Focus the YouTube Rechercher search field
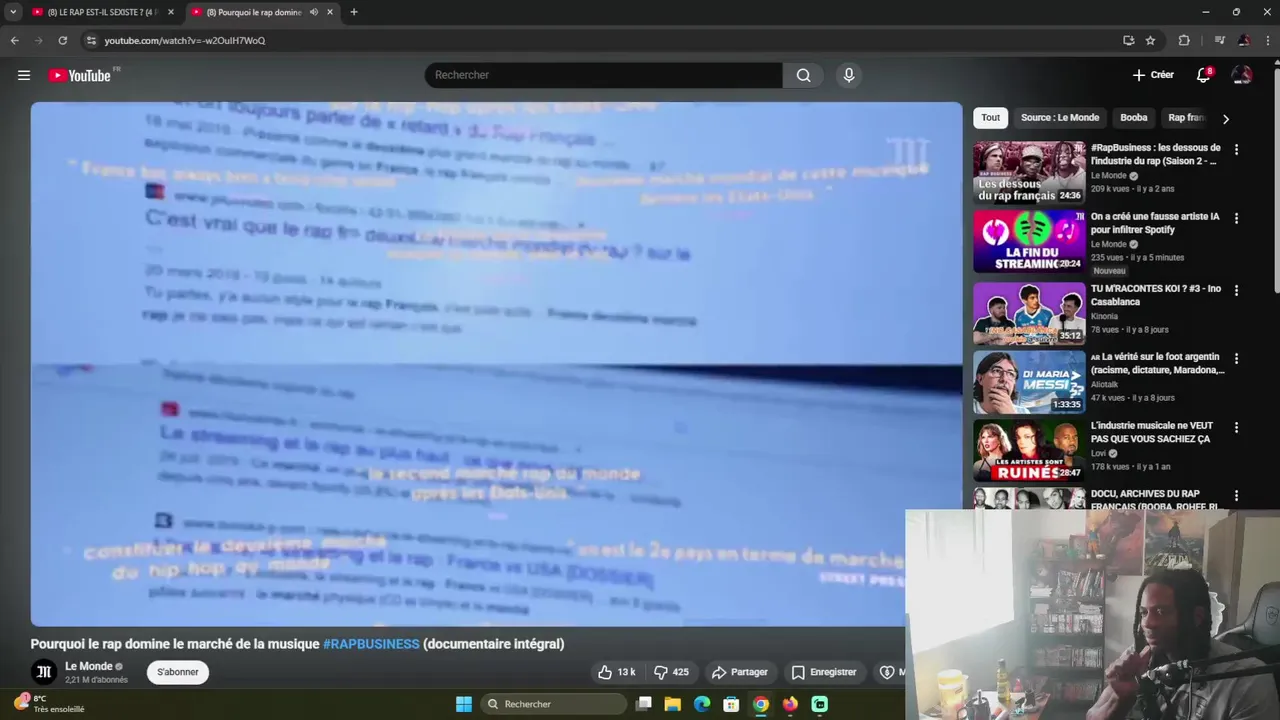 604,75
